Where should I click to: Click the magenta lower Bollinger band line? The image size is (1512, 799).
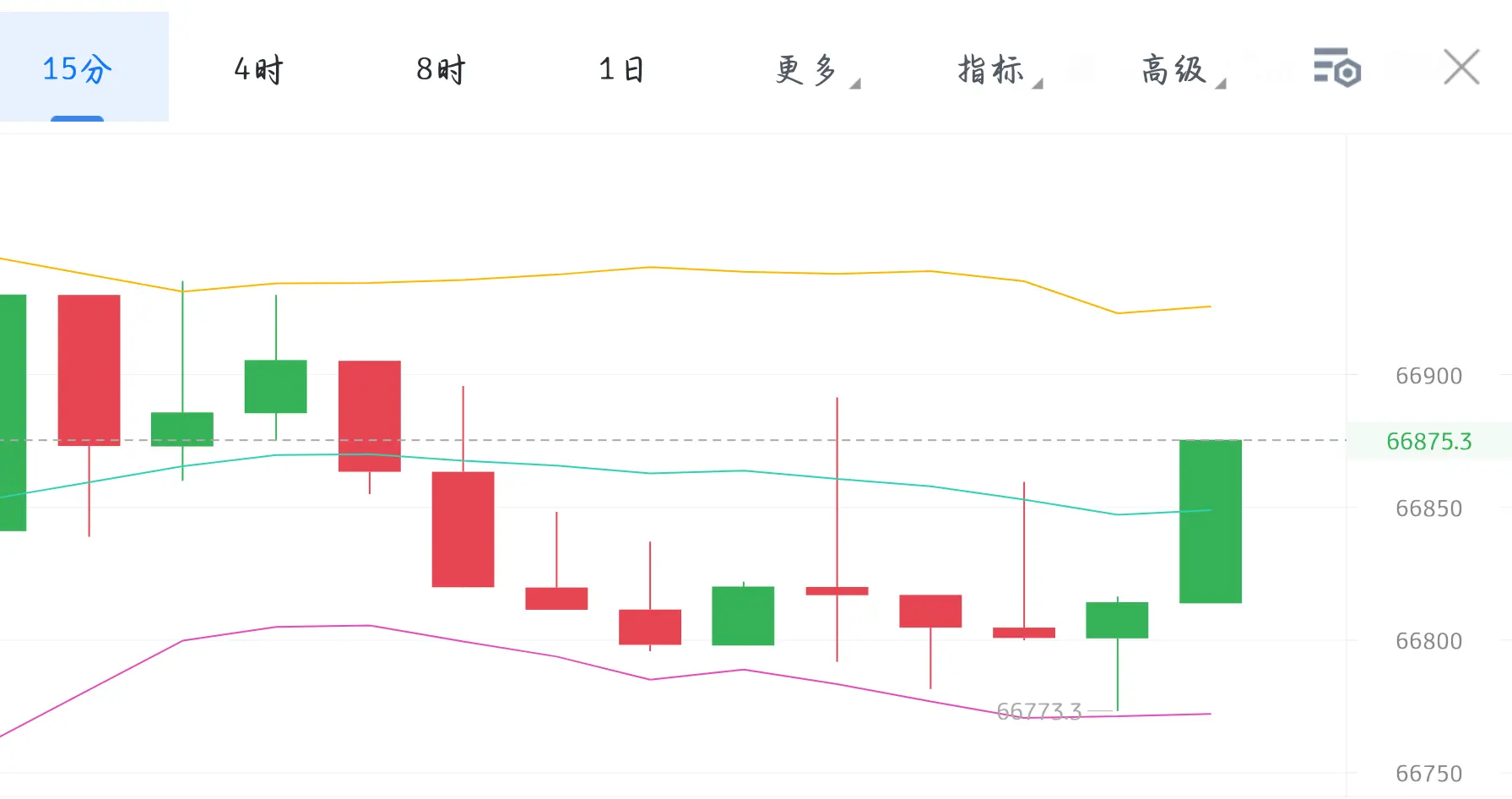click(557, 656)
